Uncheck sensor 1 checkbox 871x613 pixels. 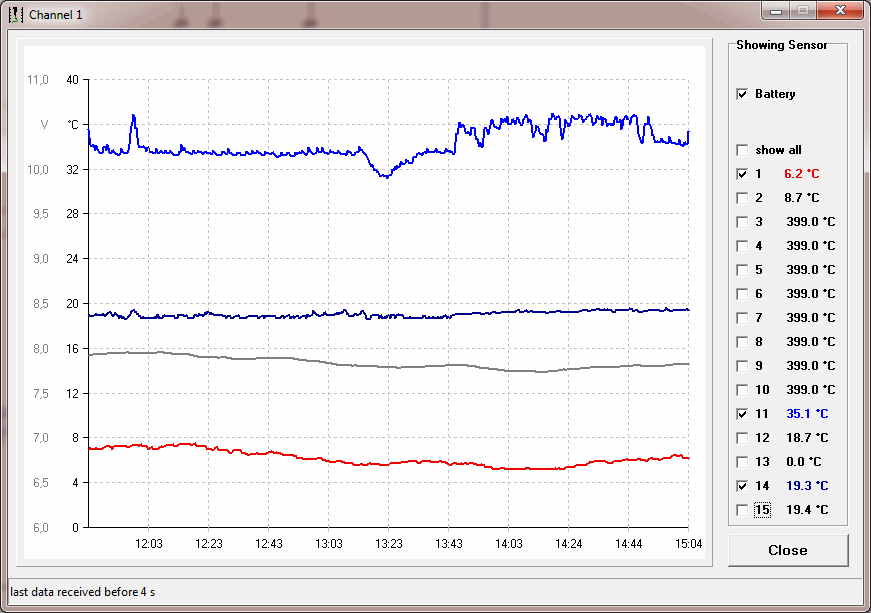pos(742,174)
